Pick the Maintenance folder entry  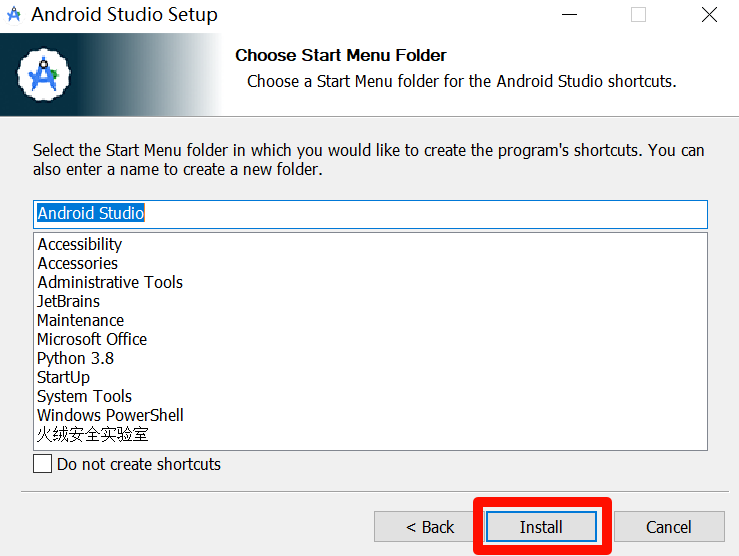pyautogui.click(x=81, y=320)
